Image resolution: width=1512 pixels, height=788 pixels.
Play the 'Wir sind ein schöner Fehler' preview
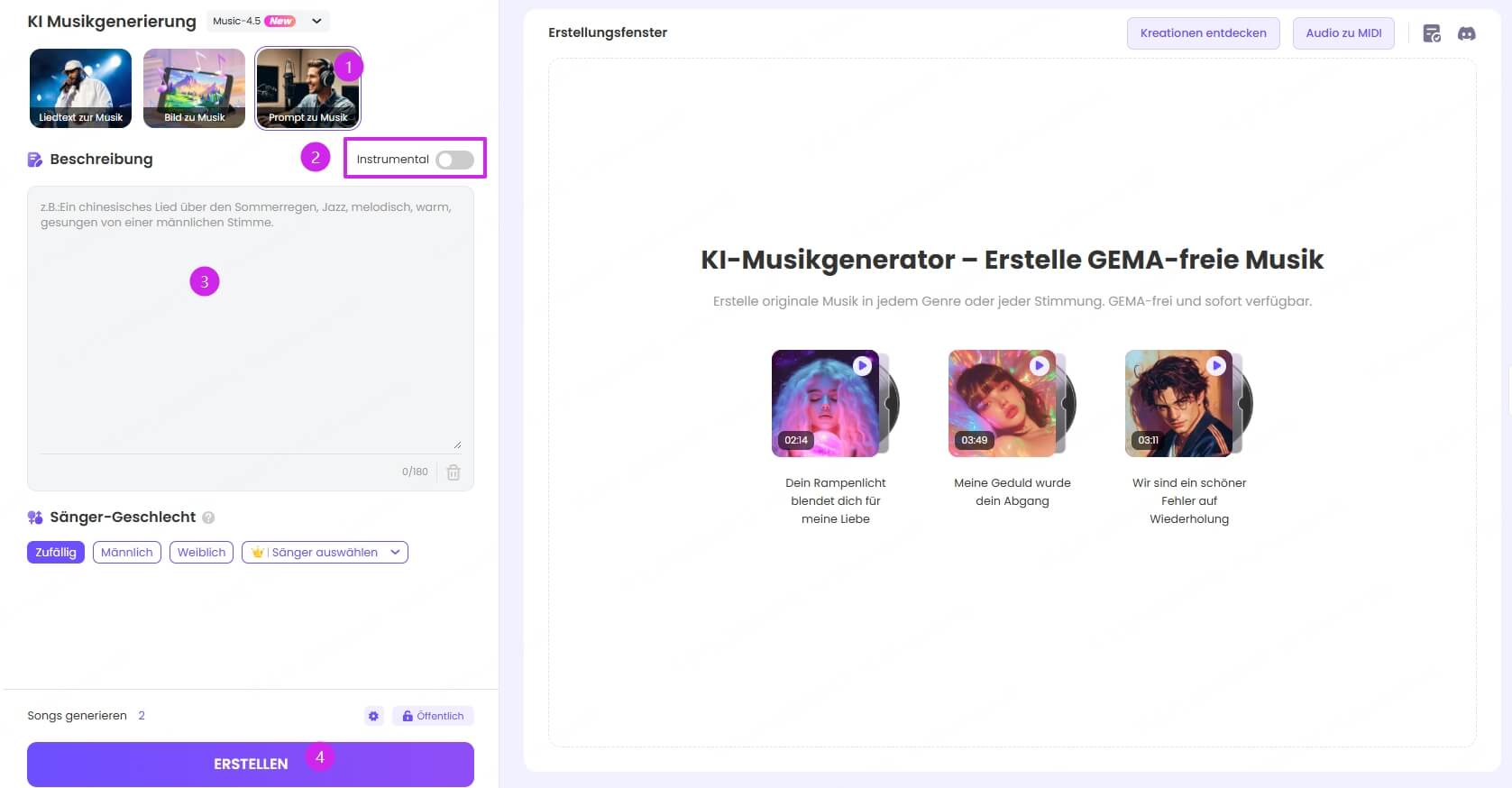[x=1215, y=365]
